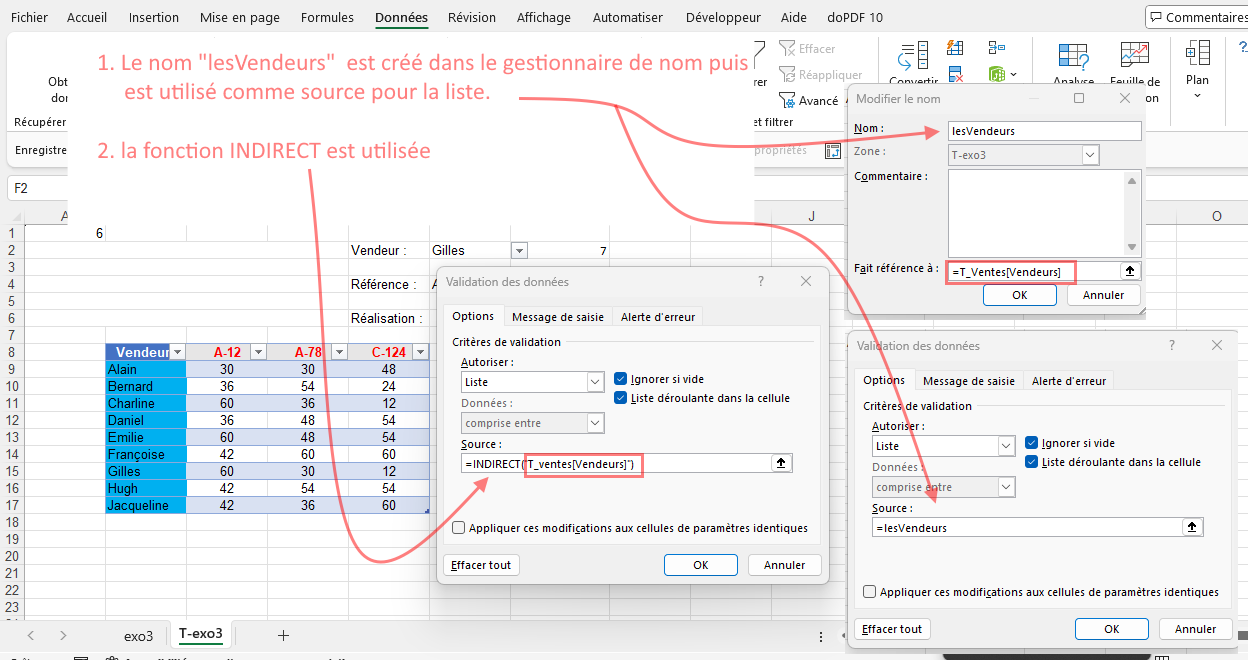Click the Effacer tout button
Image resolution: width=1248 pixels, height=660 pixels.
[x=481, y=564]
